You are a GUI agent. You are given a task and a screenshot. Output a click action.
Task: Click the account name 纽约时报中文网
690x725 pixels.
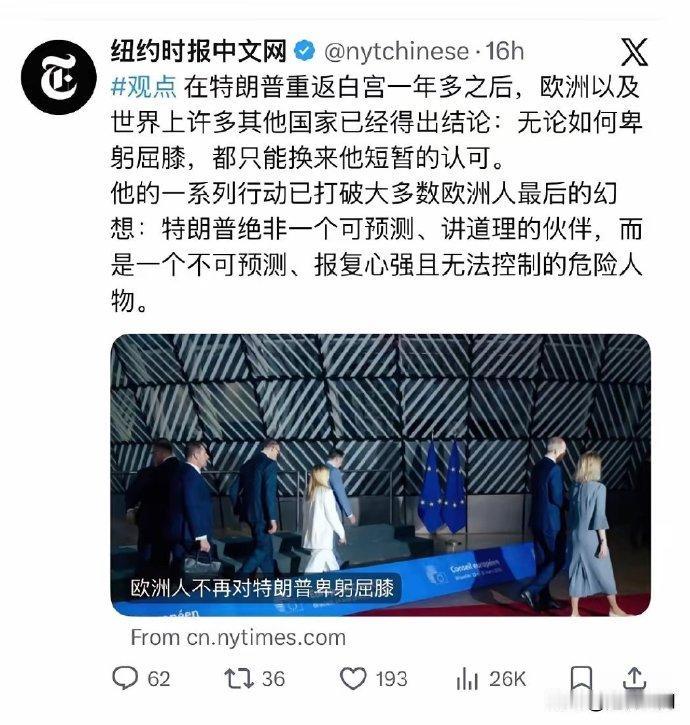point(199,51)
